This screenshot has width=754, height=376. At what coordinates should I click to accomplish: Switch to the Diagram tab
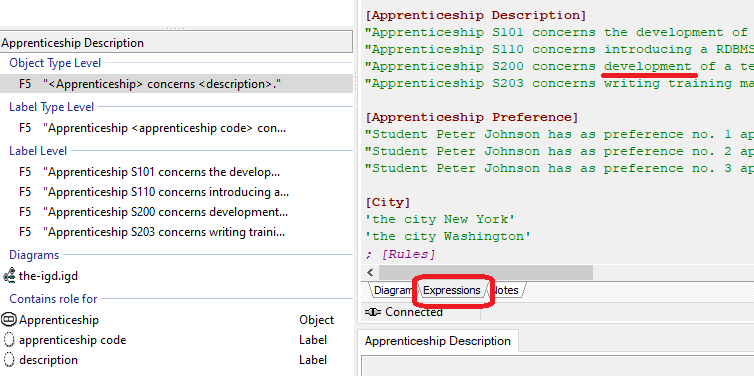pos(393,290)
